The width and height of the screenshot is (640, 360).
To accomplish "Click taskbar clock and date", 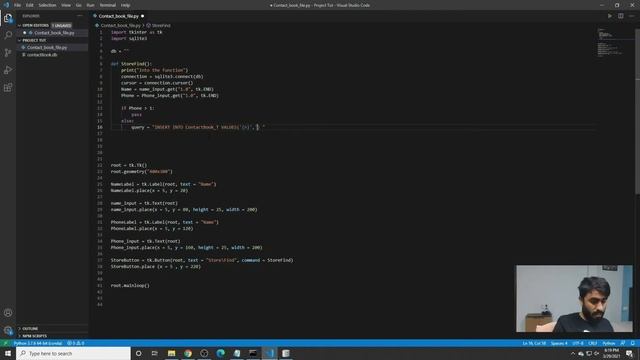I will (611, 353).
